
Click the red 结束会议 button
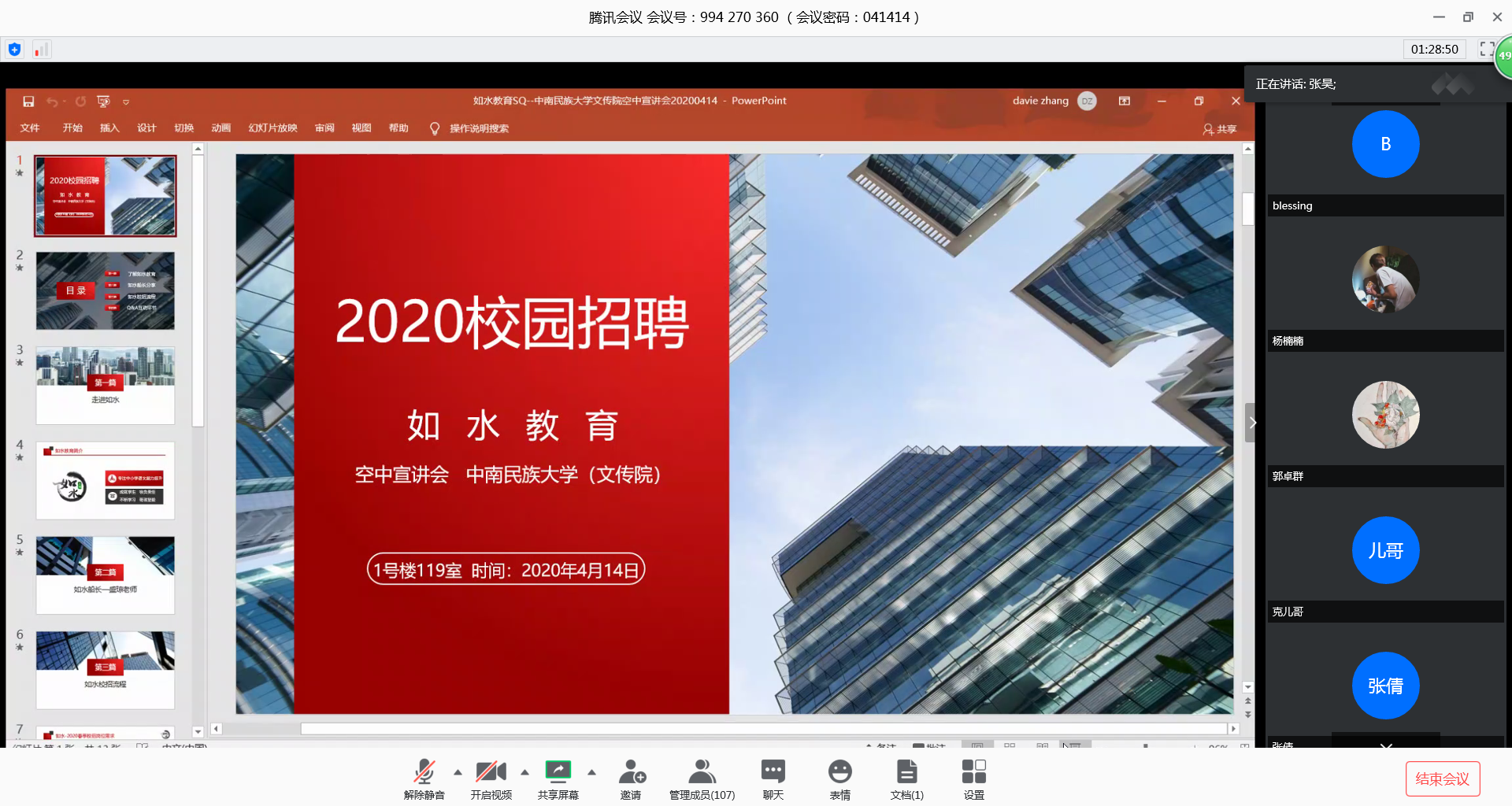pos(1442,778)
